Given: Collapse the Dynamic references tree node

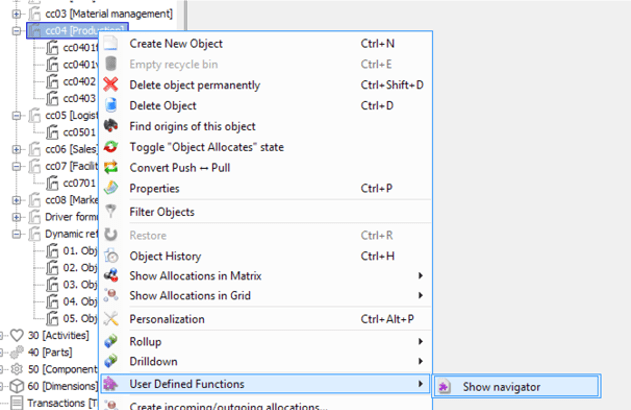Looking at the screenshot, I should [x=16, y=234].
